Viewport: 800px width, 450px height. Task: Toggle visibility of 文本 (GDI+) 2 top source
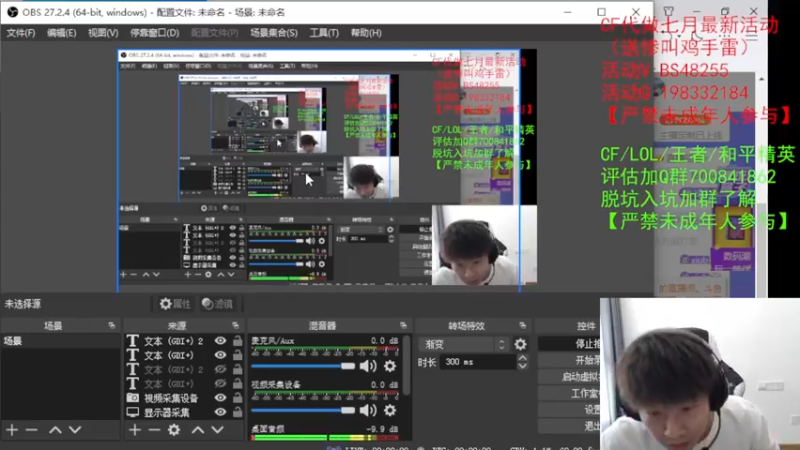[220, 341]
